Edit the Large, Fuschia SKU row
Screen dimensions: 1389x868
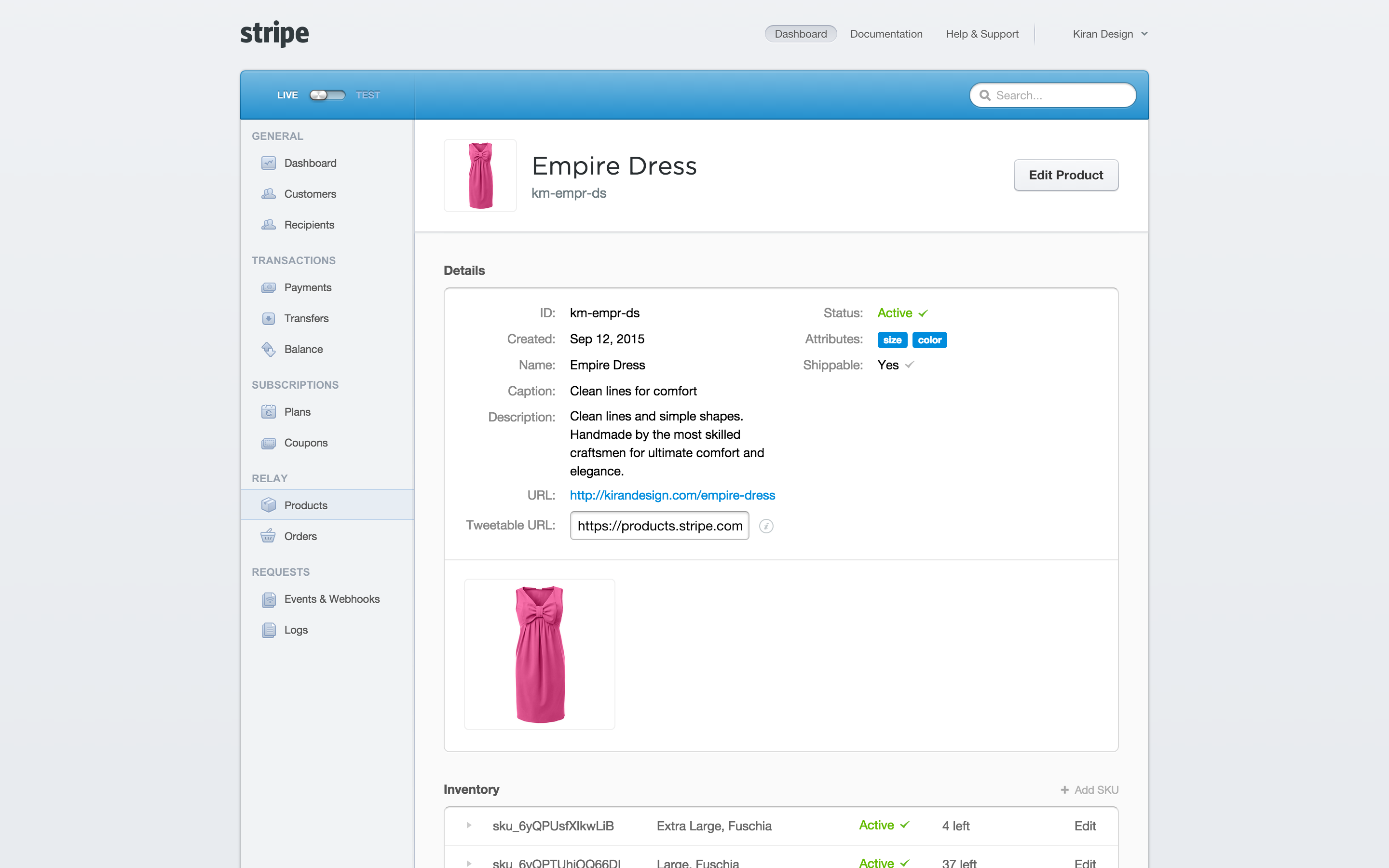pos(1085,863)
